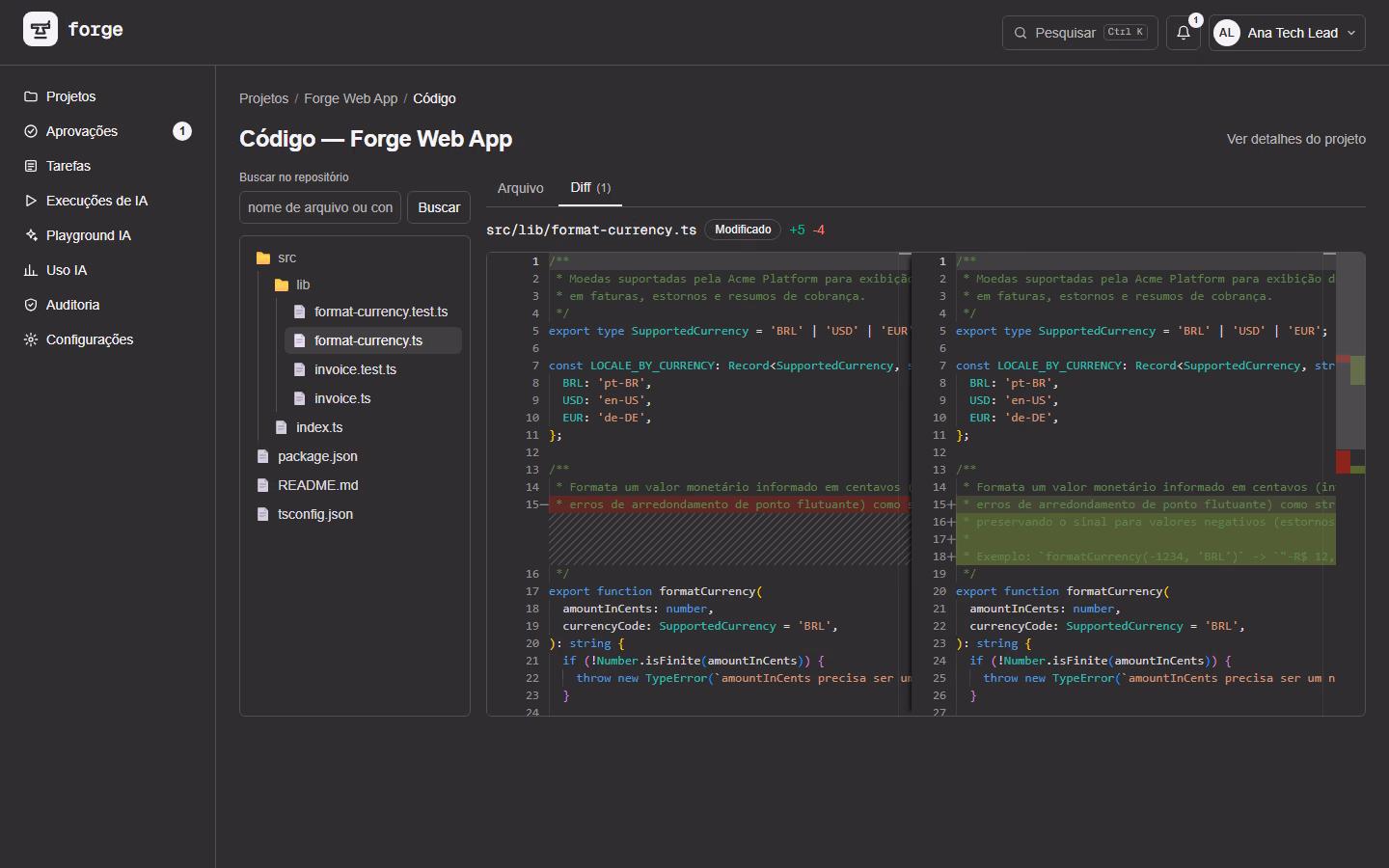The width and height of the screenshot is (1389, 868).
Task: Click the +5 additions count
Action: click(797, 230)
